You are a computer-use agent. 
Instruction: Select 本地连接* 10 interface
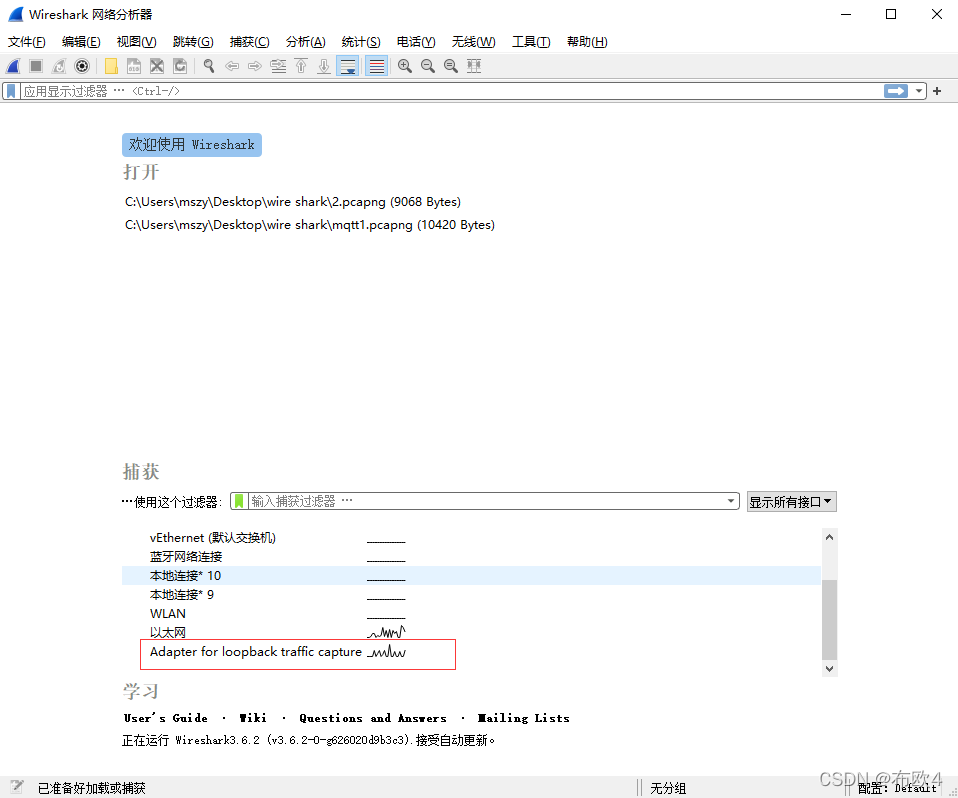point(471,576)
